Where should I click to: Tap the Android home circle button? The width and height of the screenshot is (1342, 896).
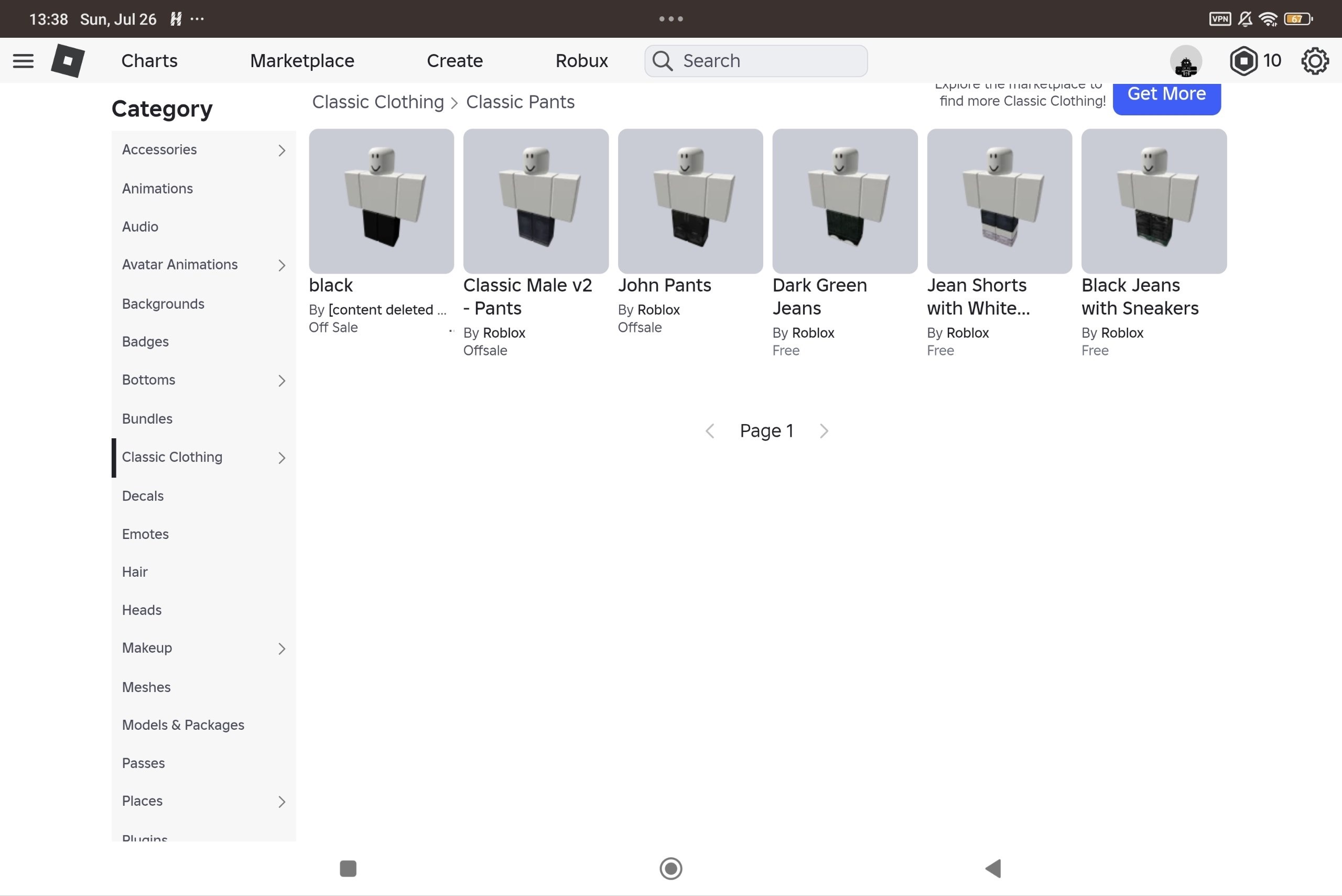(670, 868)
